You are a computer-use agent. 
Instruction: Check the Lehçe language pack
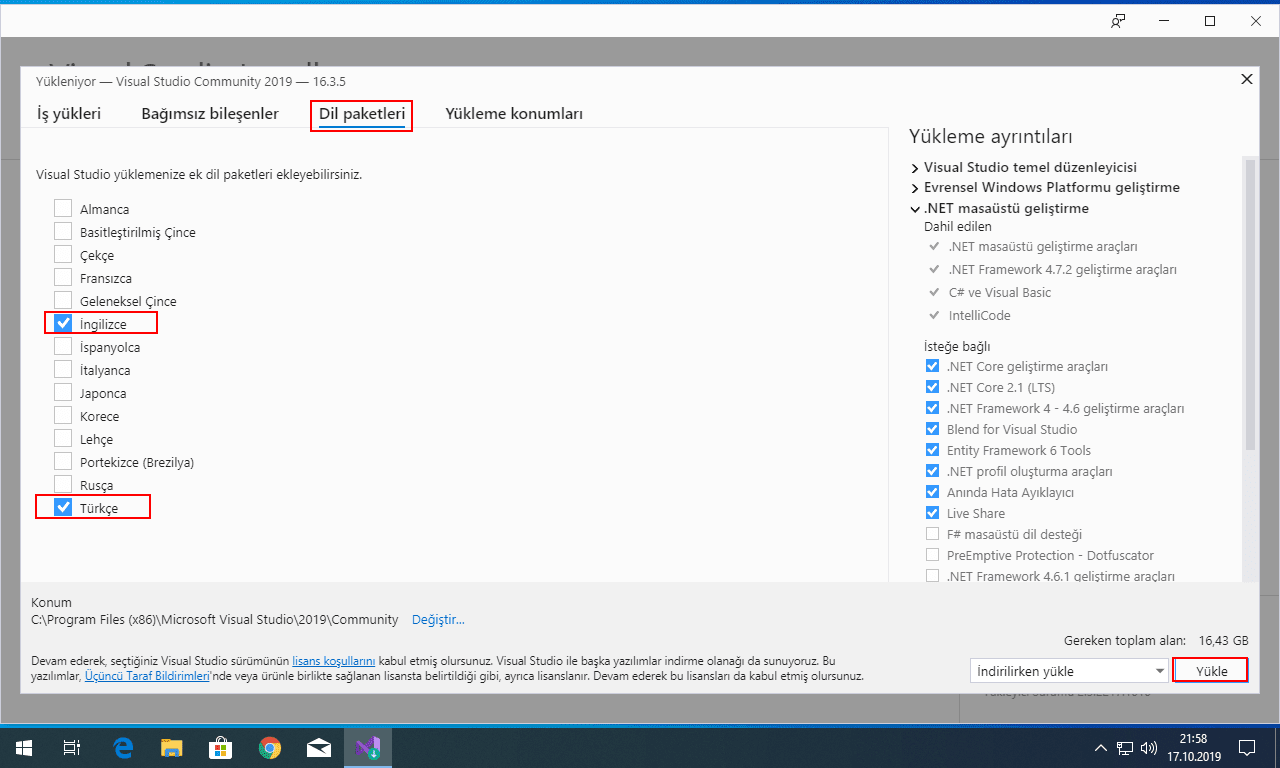coord(63,439)
